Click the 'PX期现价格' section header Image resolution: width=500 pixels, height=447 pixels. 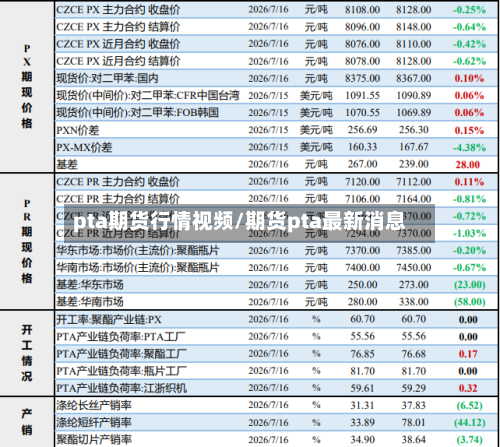pos(27,86)
